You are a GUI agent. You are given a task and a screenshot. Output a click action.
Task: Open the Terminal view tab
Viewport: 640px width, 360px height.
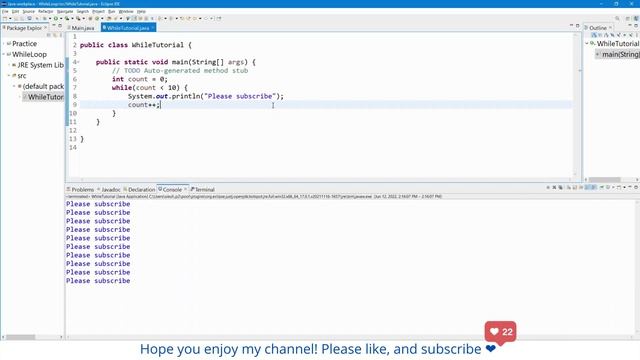coord(202,189)
